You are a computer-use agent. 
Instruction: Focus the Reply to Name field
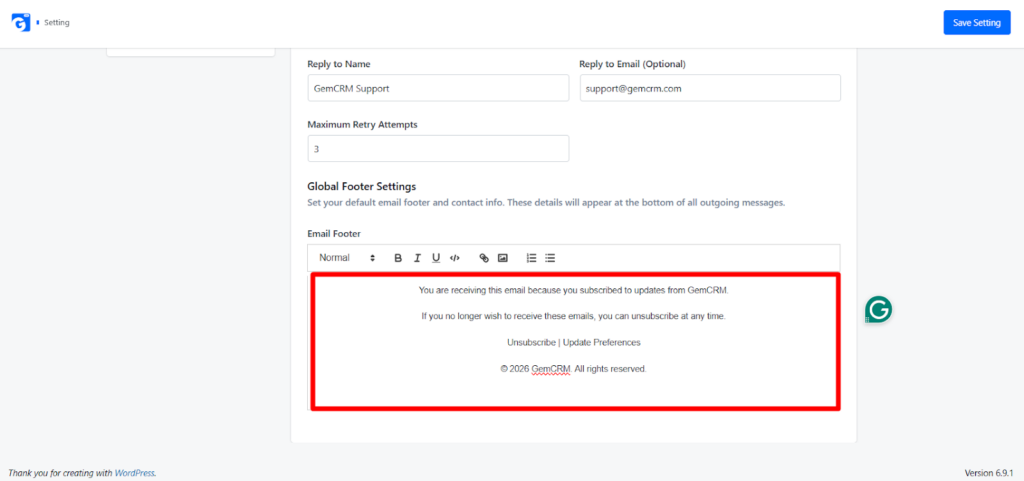[x=438, y=88]
